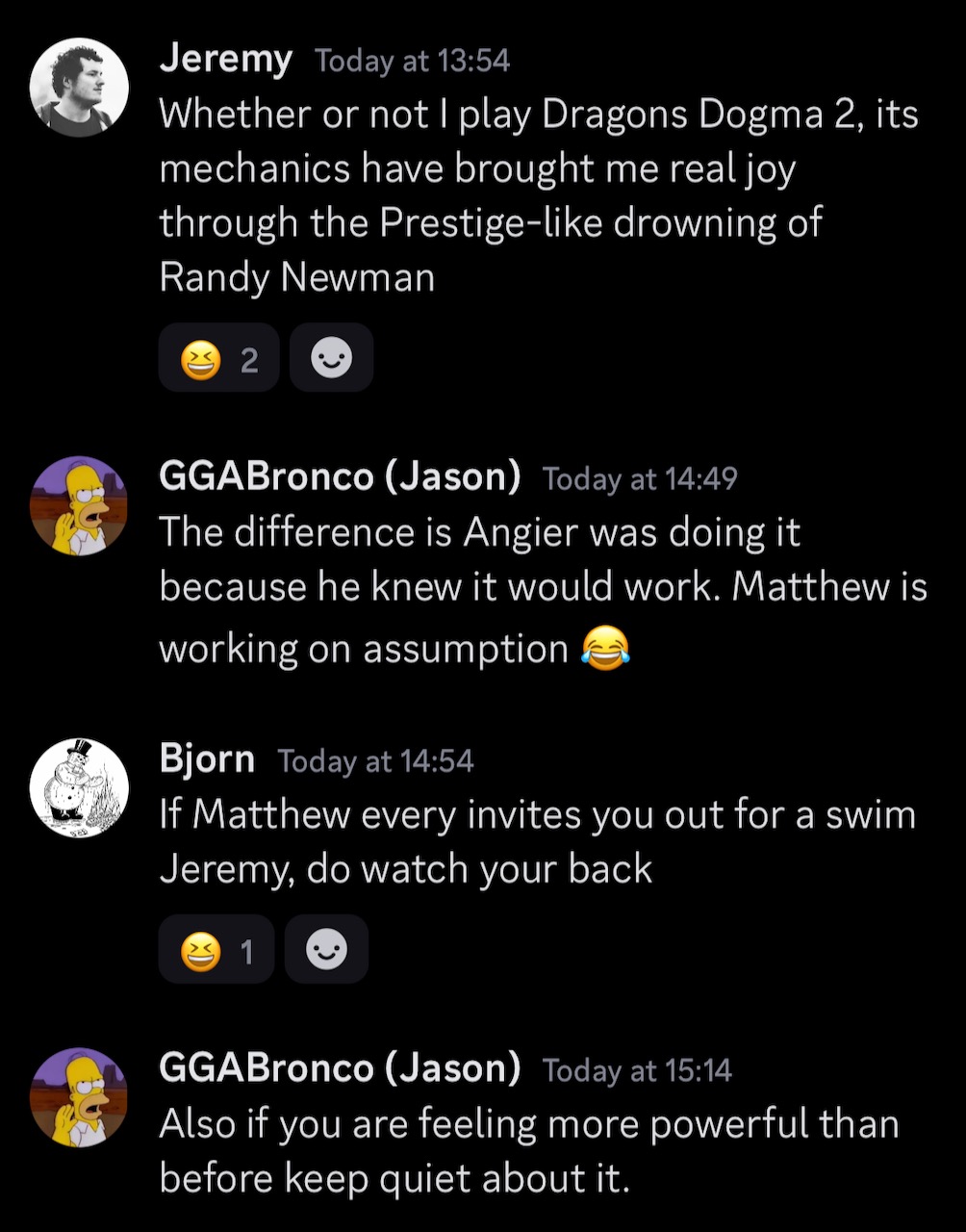
Task: Click the timestamp 'Today at 15:14'
Action: pos(637,1070)
